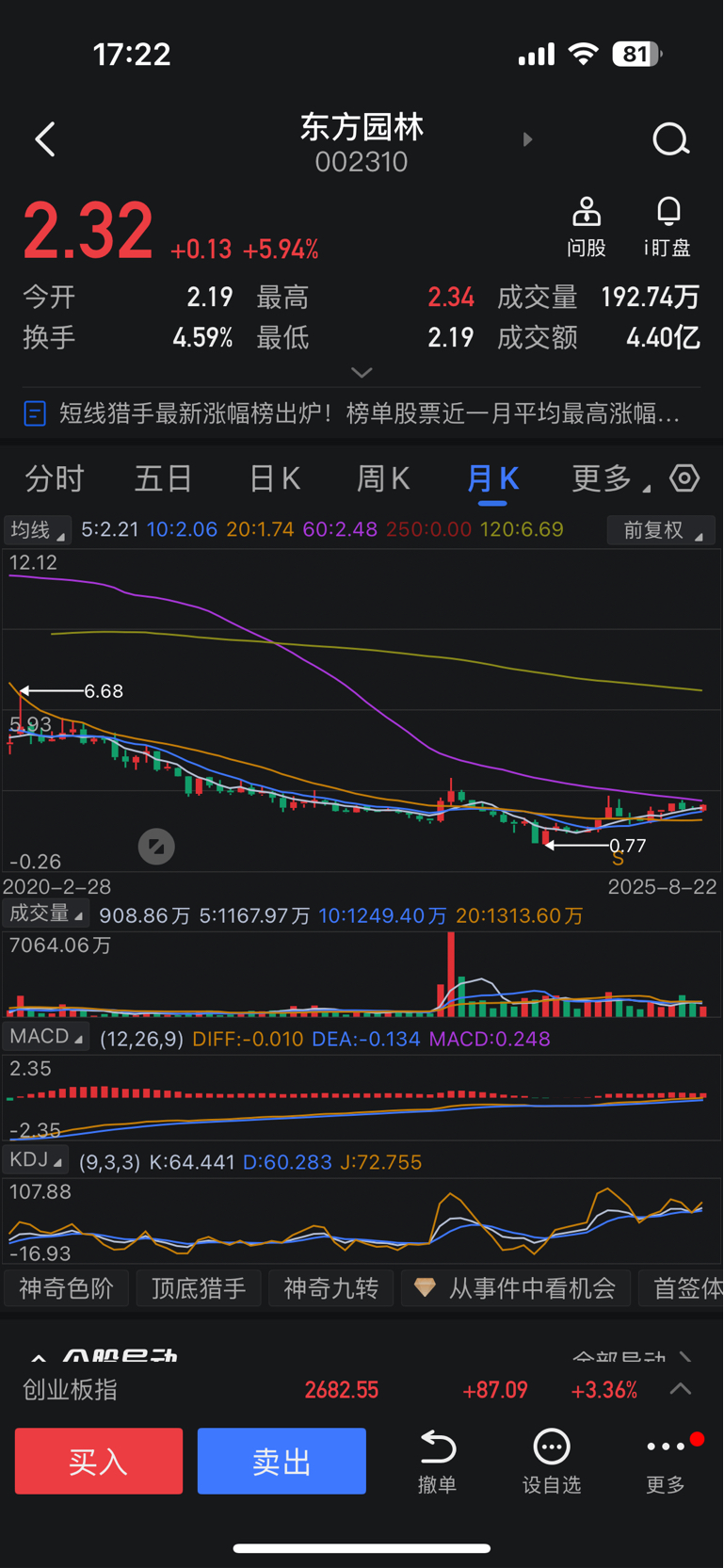Open the 前复权 adjustment dropdown

[661, 530]
